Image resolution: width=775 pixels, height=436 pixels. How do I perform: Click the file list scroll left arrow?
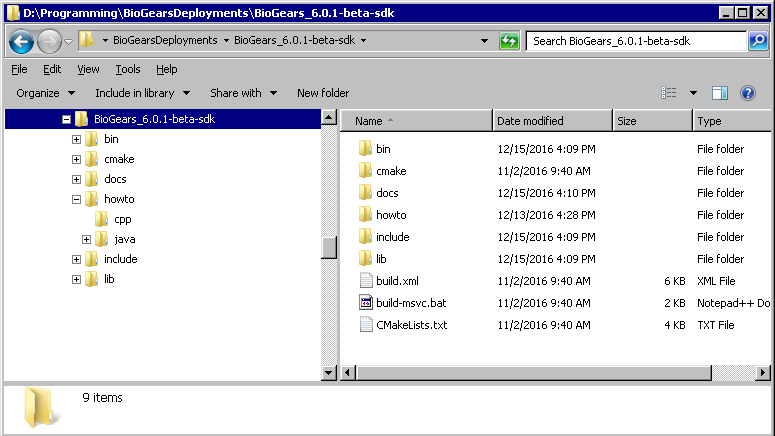pyautogui.click(x=348, y=372)
